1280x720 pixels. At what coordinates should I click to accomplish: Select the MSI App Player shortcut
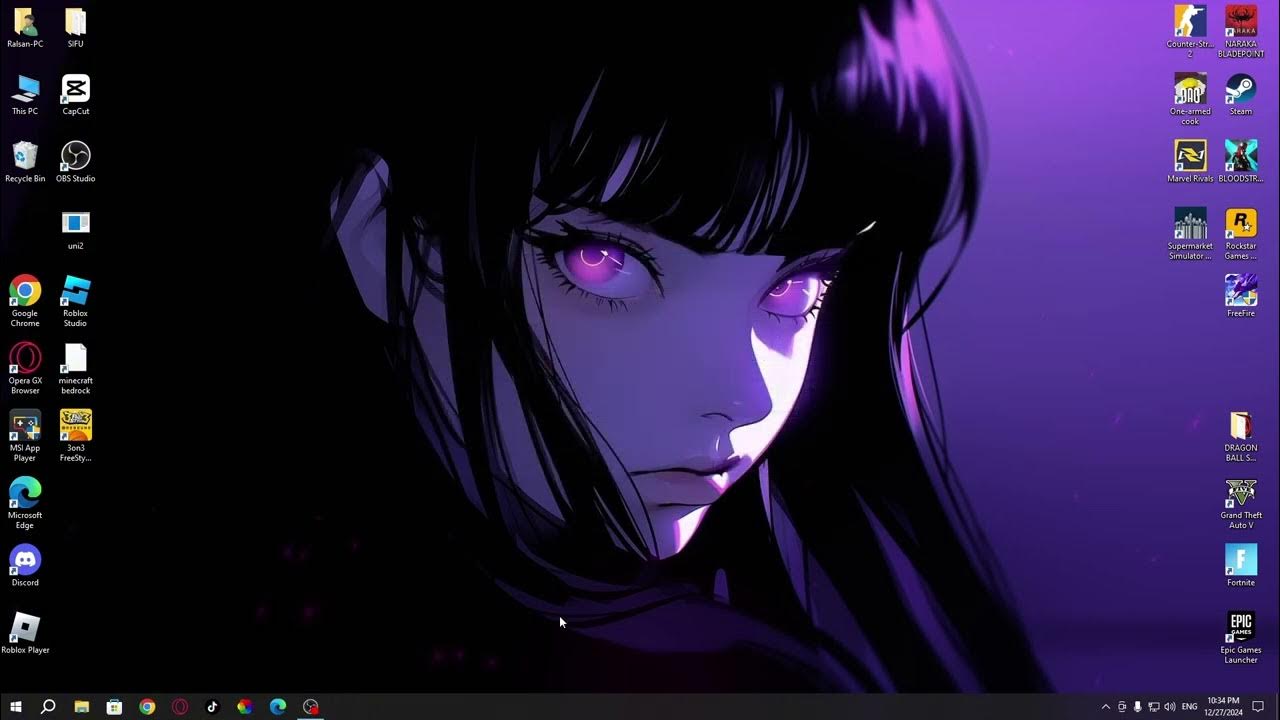click(25, 435)
